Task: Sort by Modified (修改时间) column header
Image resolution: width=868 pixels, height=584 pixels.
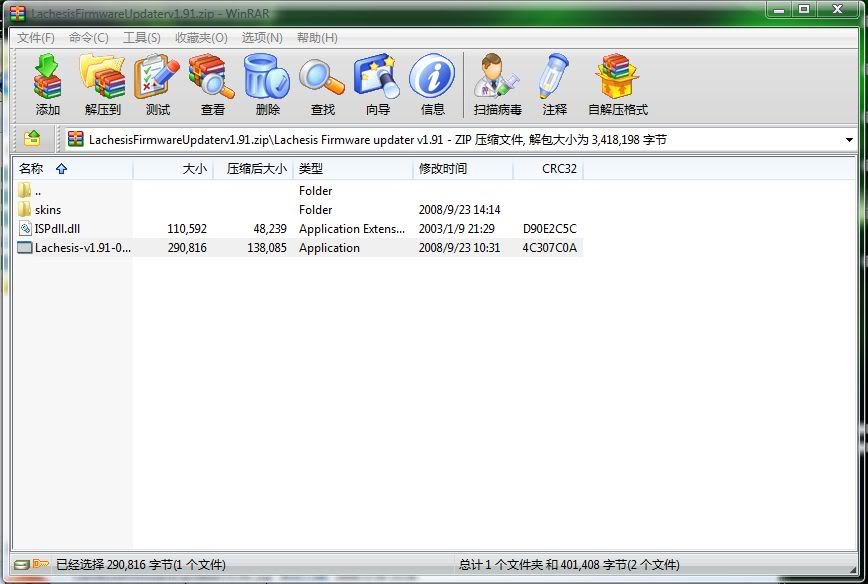Action: coord(463,169)
